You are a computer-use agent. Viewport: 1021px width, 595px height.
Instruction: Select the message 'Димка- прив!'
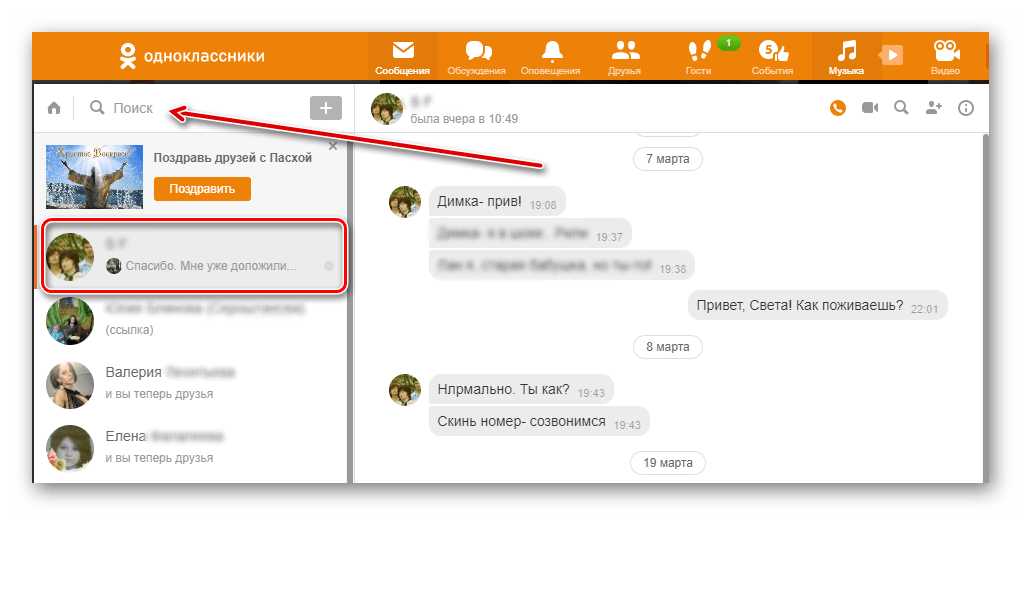497,202
